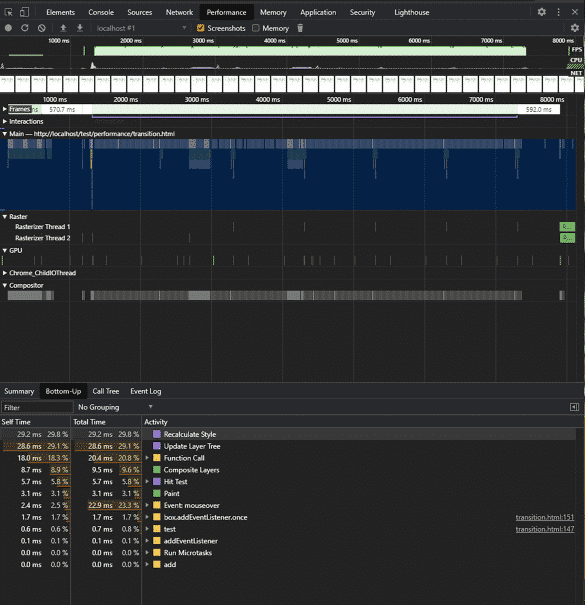Switch to the Elements tab
Screen dimensions: 585x605
coord(60,12)
